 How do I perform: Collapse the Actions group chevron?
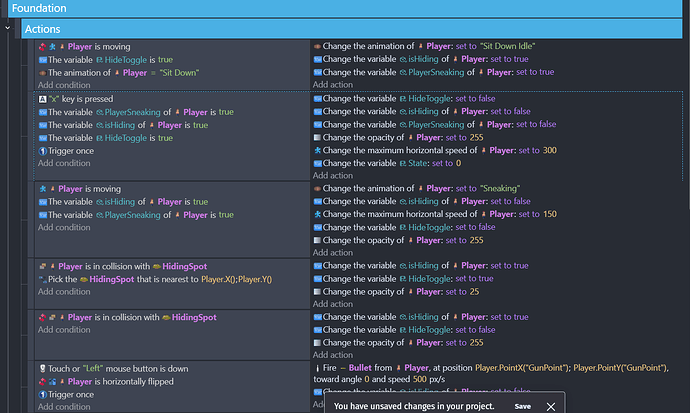click(x=7, y=28)
